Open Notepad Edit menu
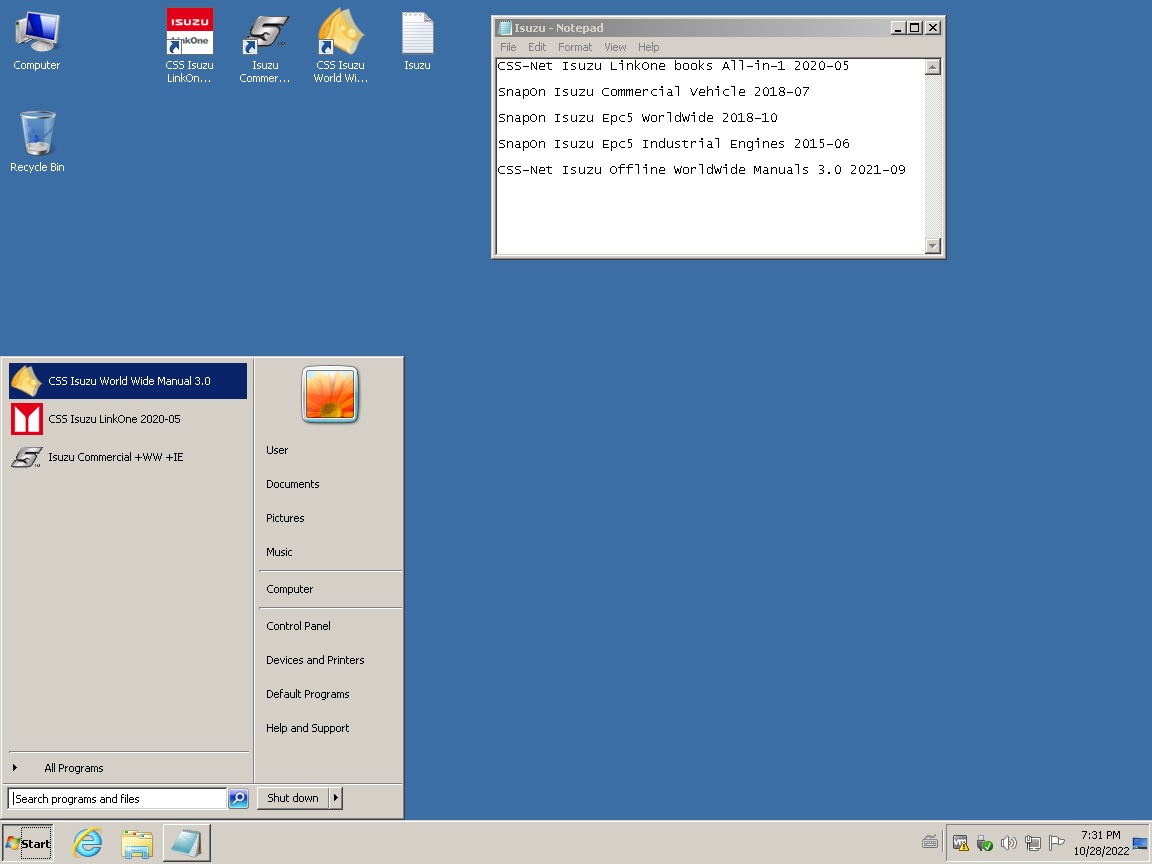The image size is (1152, 864). point(537,47)
